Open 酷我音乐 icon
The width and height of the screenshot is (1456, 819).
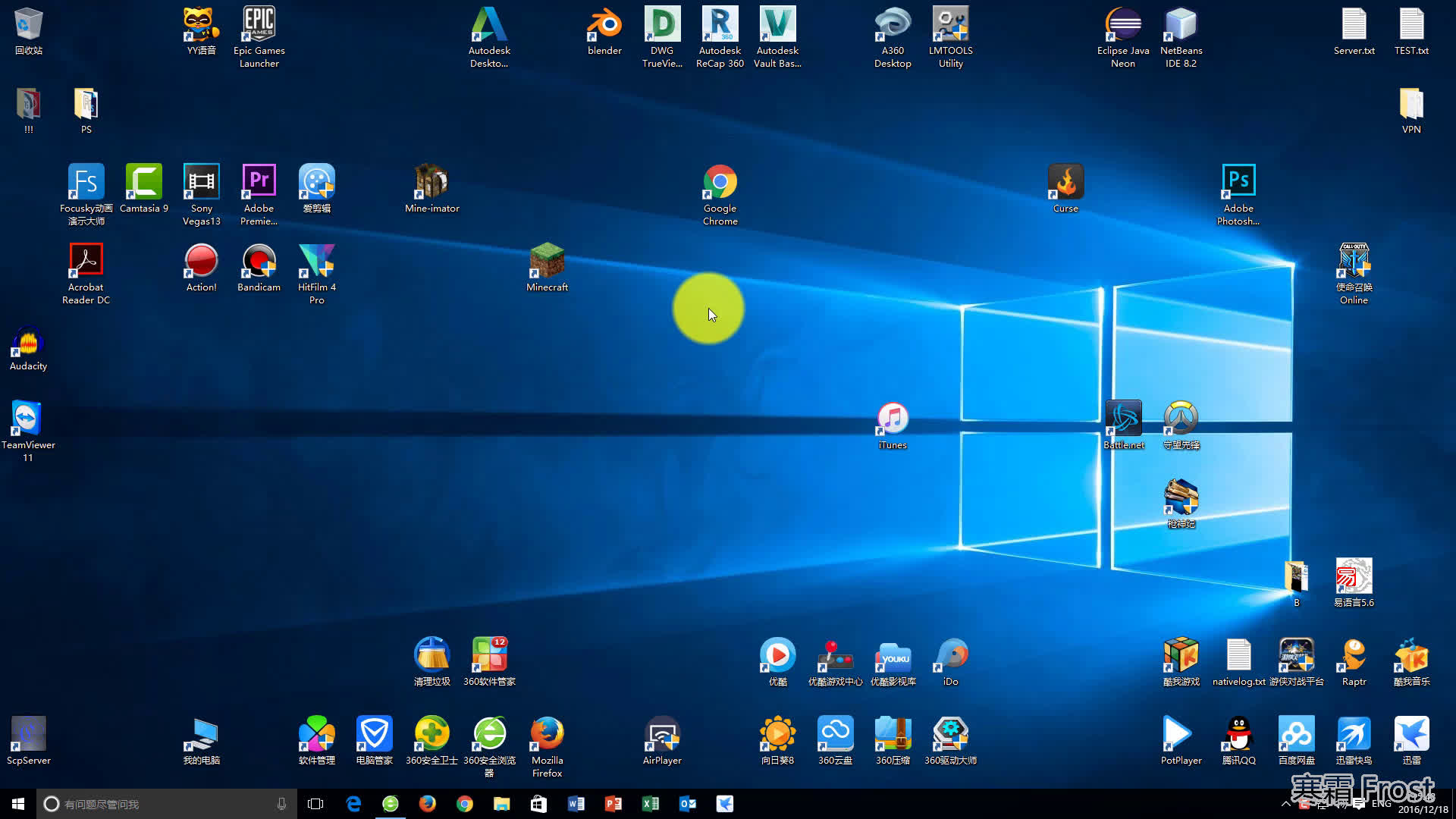[x=1411, y=662]
